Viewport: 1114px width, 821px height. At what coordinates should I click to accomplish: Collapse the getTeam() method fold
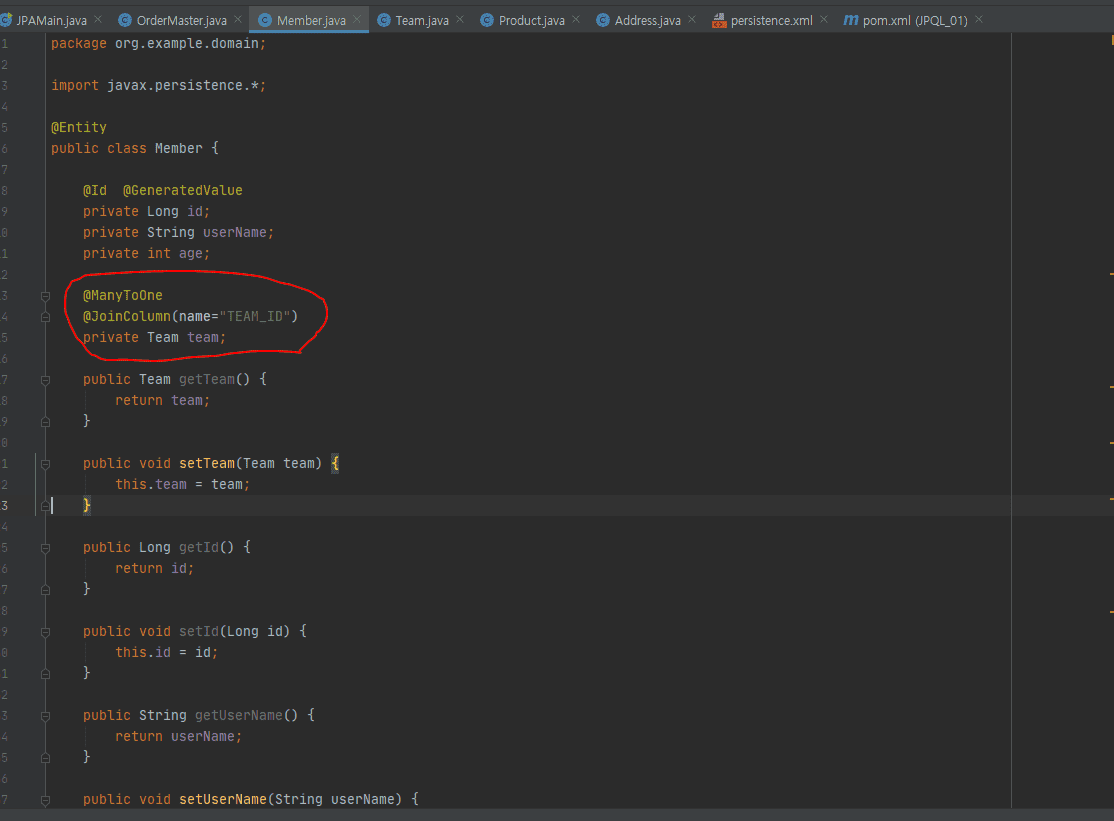(45, 380)
